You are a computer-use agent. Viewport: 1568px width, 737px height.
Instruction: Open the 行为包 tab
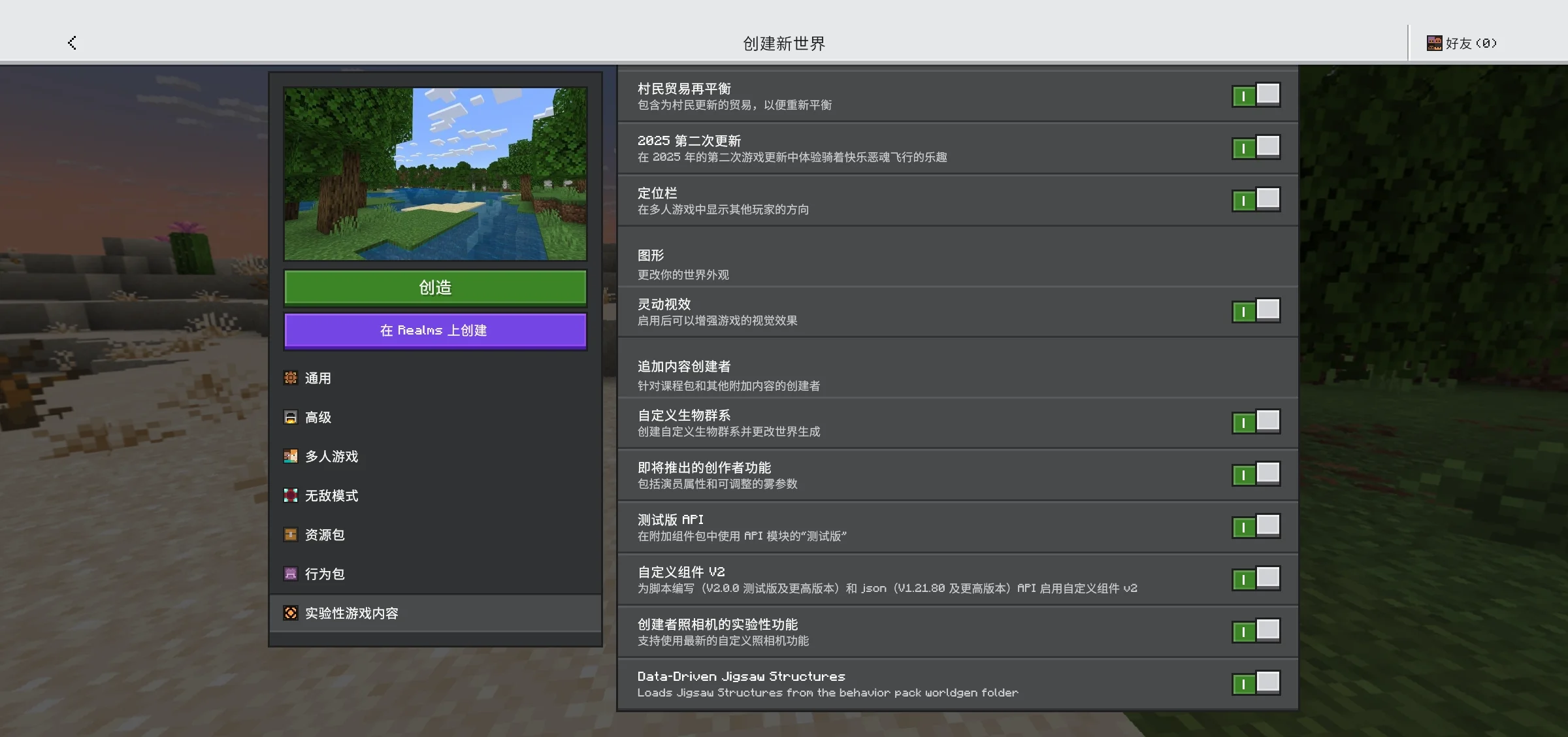(435, 574)
